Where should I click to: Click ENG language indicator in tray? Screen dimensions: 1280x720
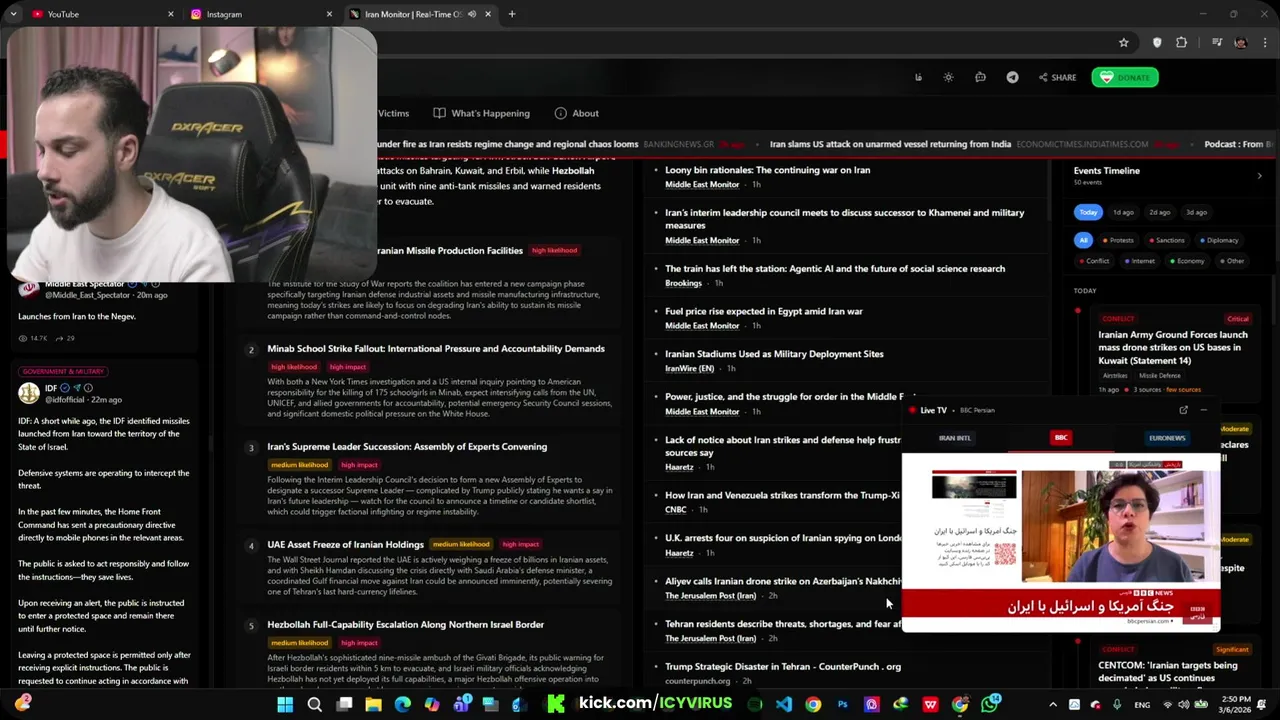click(1142, 704)
